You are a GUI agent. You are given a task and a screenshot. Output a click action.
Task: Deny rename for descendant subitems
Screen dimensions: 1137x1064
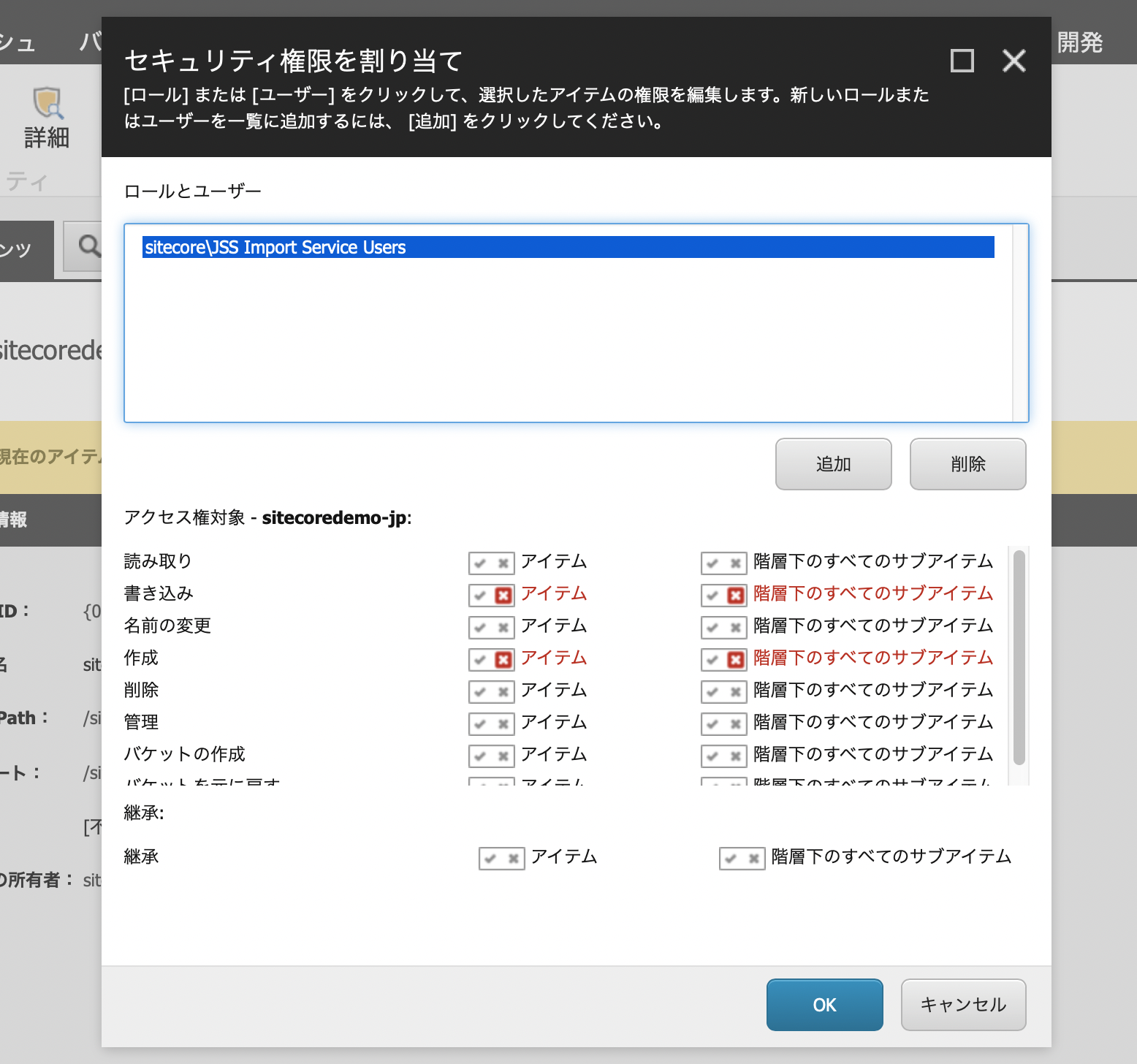tap(736, 628)
